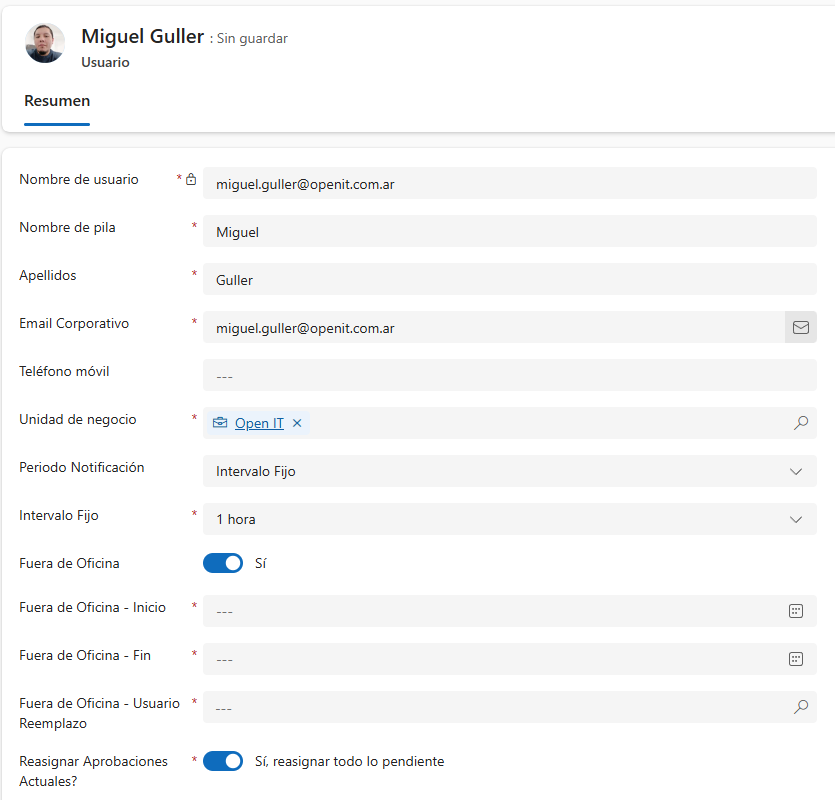Click the Nombre de pila input field

[509, 232]
